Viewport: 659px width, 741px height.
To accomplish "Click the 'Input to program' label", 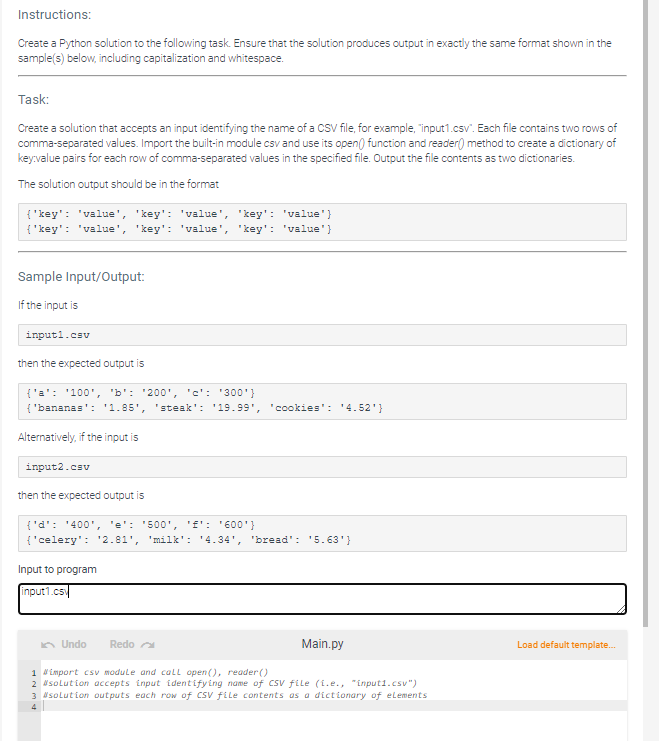I will 57,569.
